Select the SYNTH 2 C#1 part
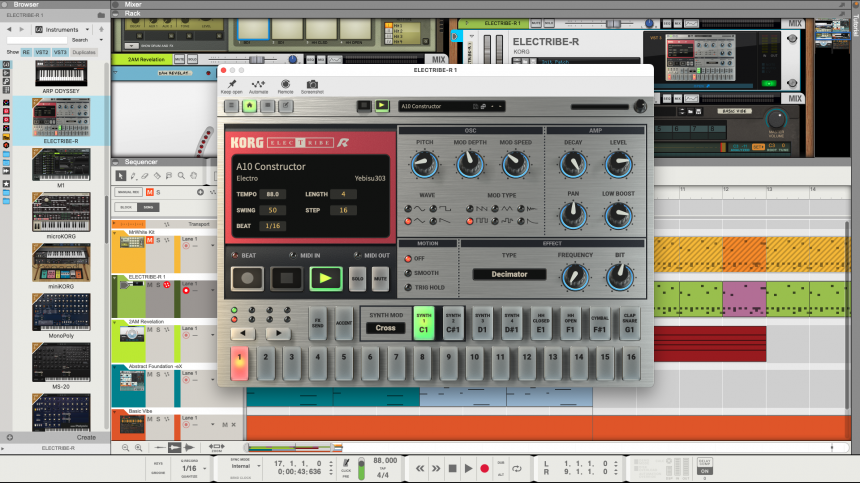This screenshot has height=483, width=860. tap(453, 323)
